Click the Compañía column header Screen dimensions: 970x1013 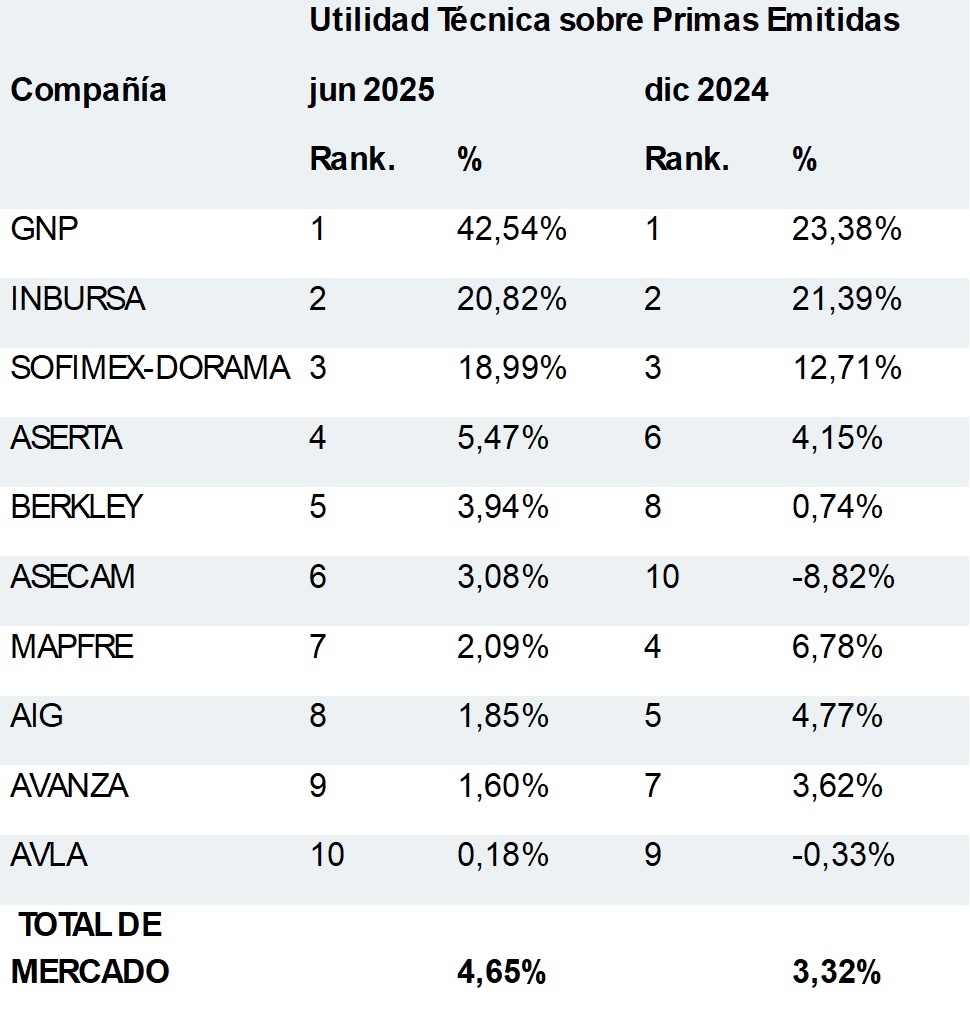click(88, 90)
